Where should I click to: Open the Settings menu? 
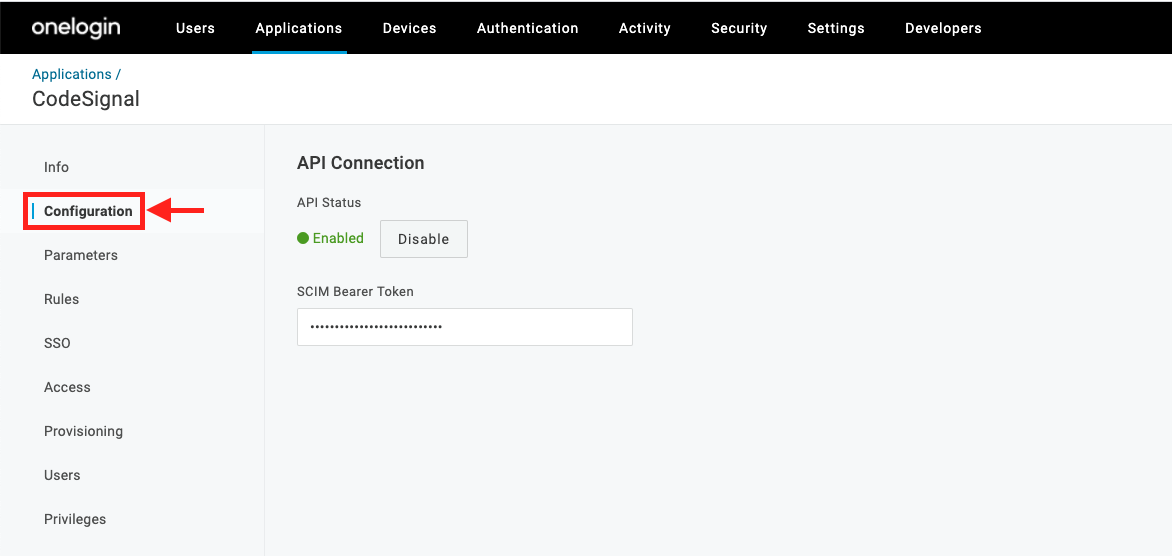[836, 28]
